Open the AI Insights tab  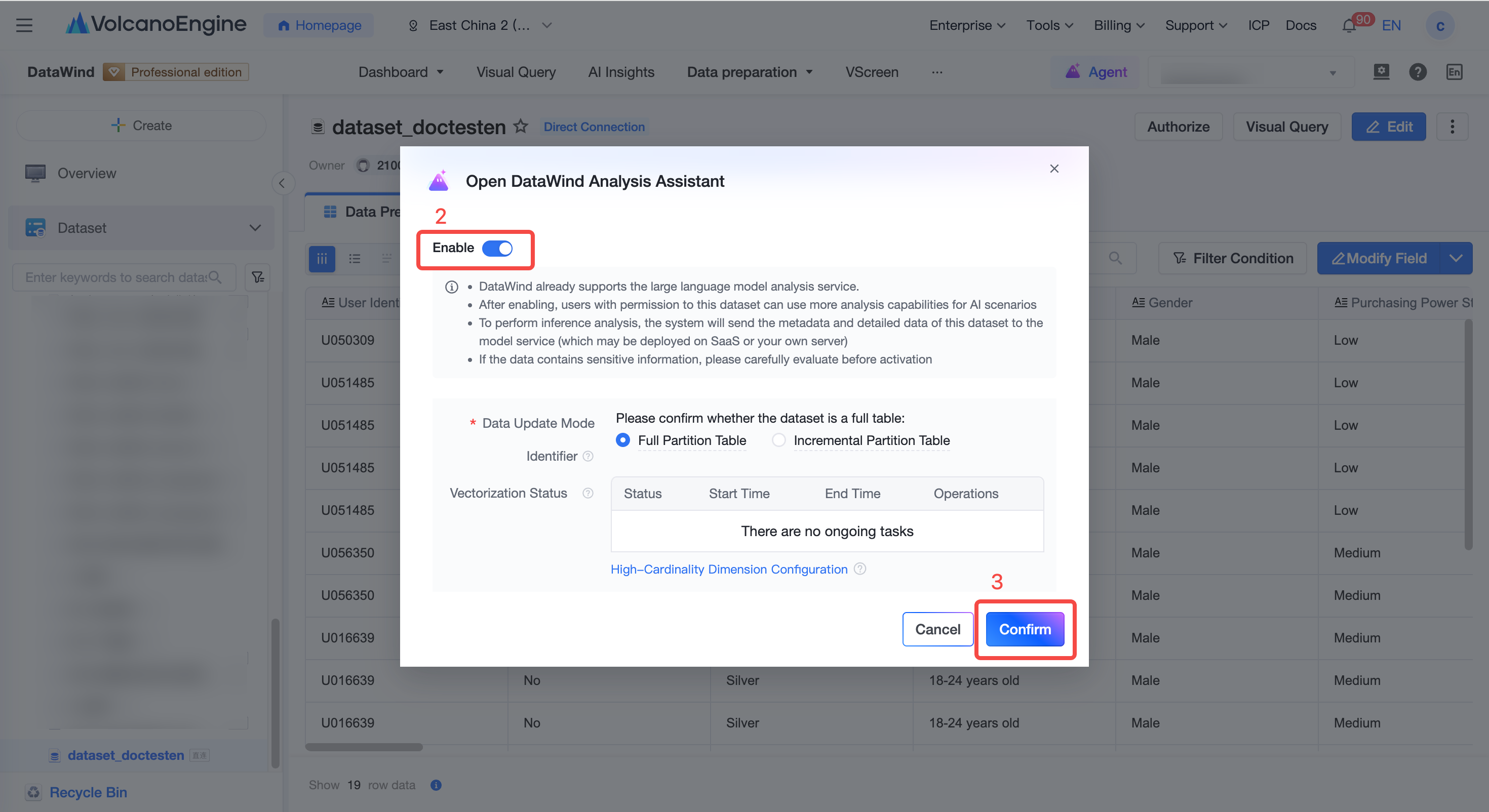(x=621, y=72)
